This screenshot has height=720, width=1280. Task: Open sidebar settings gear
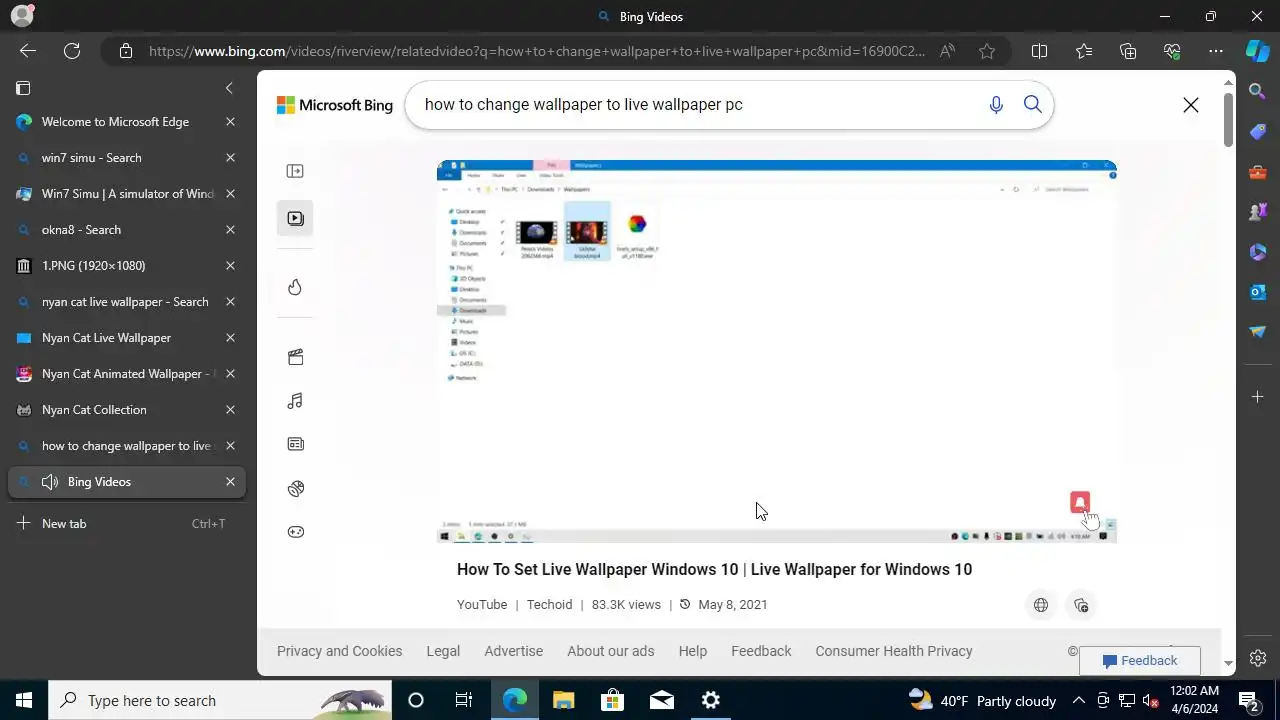pyautogui.click(x=1258, y=658)
